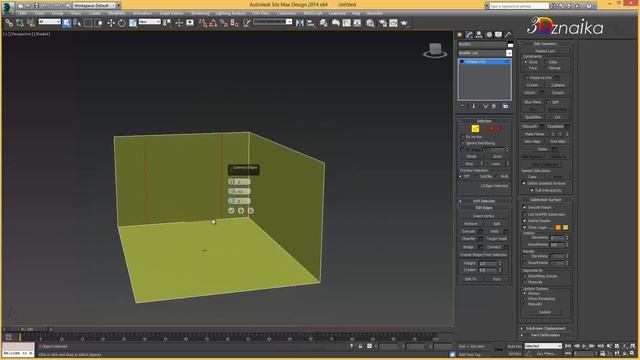
Task: Toggle Delete Isolated Vertices checkbox
Action: 524,183
